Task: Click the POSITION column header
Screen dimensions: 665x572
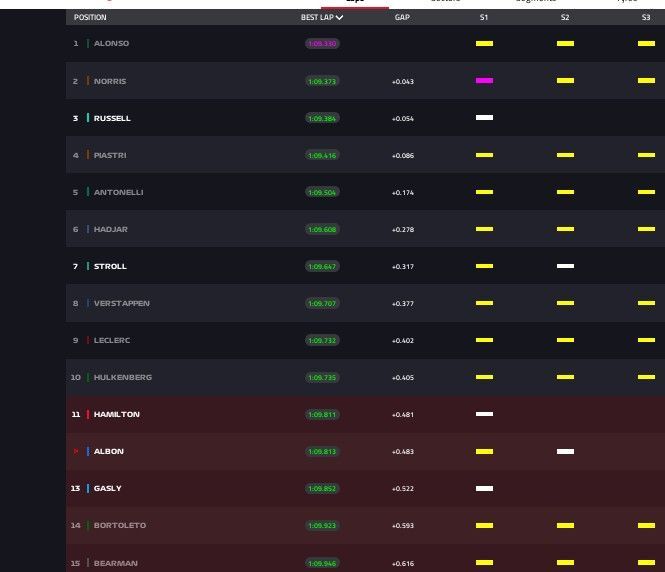Action: pos(90,18)
